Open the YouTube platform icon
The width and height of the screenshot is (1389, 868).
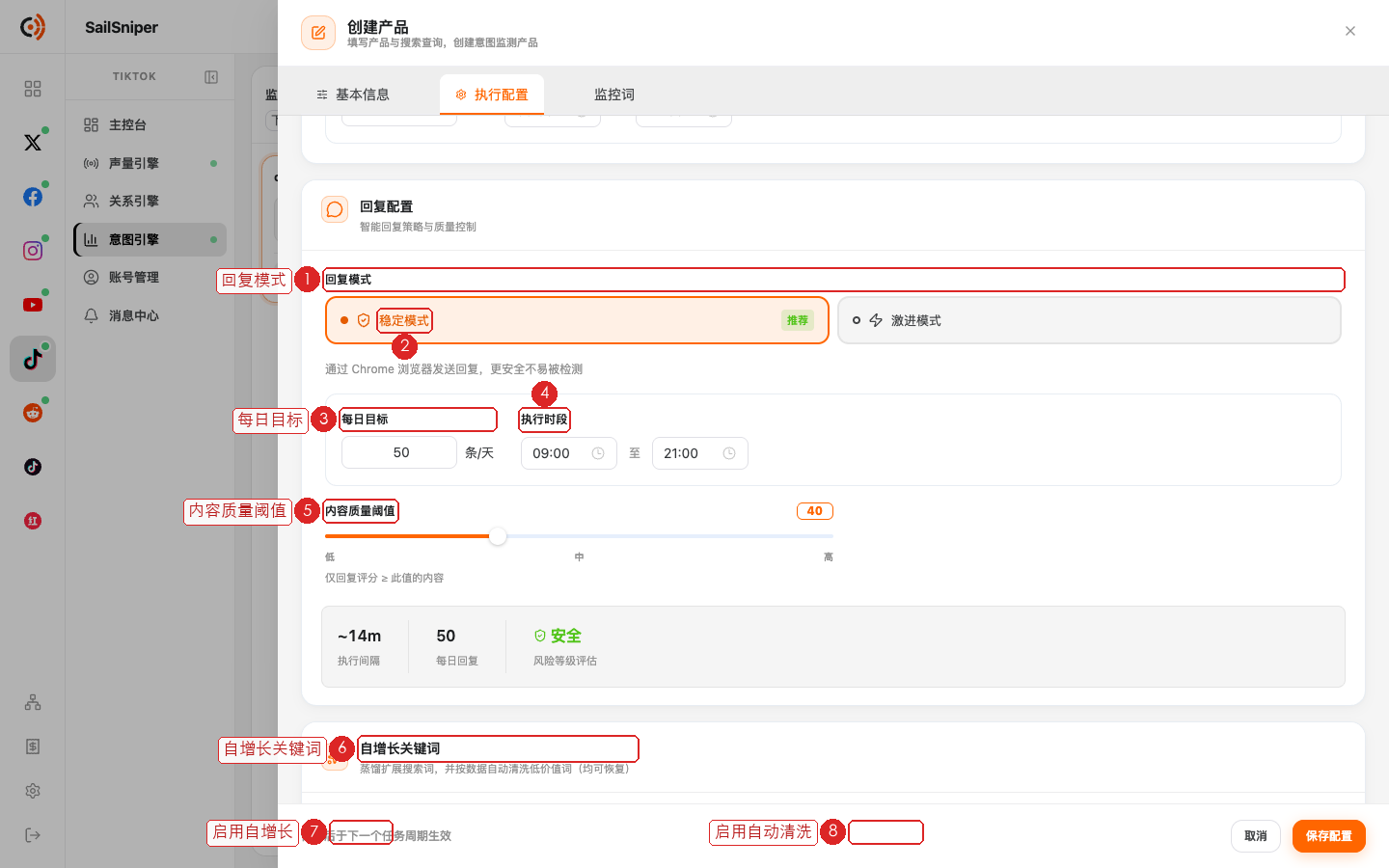pyautogui.click(x=33, y=305)
